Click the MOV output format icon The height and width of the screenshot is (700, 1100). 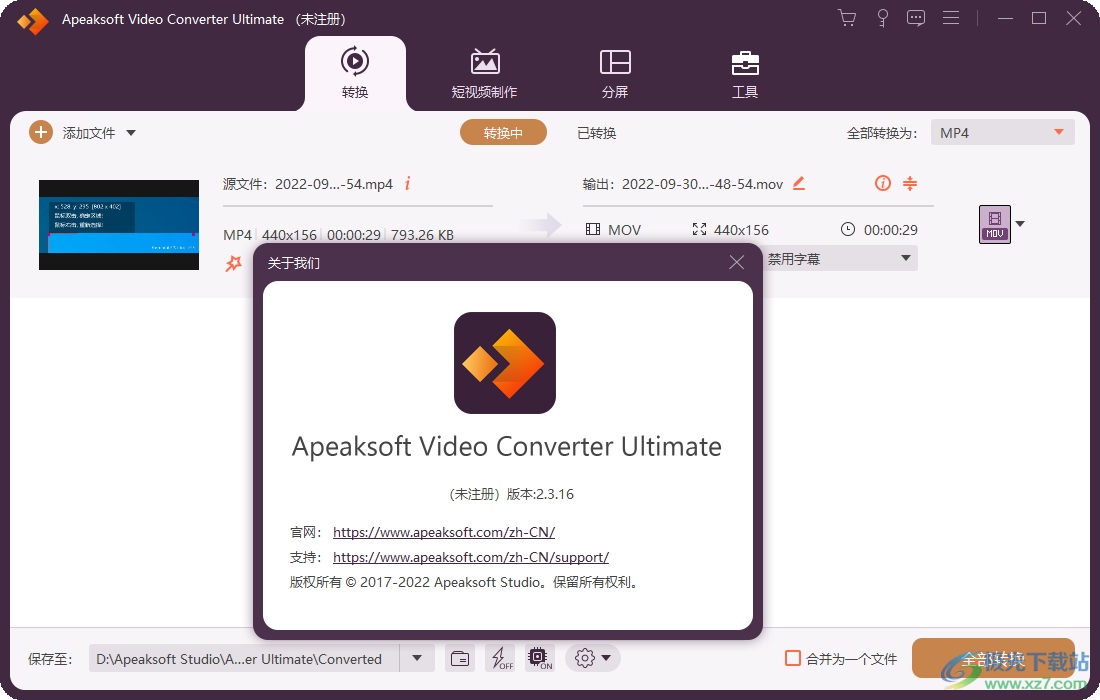click(x=995, y=224)
